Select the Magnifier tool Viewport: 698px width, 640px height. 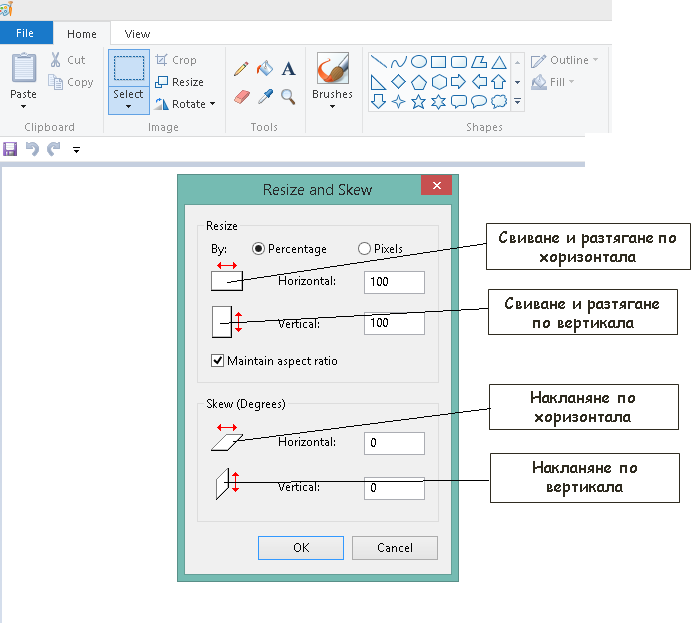click(x=288, y=97)
